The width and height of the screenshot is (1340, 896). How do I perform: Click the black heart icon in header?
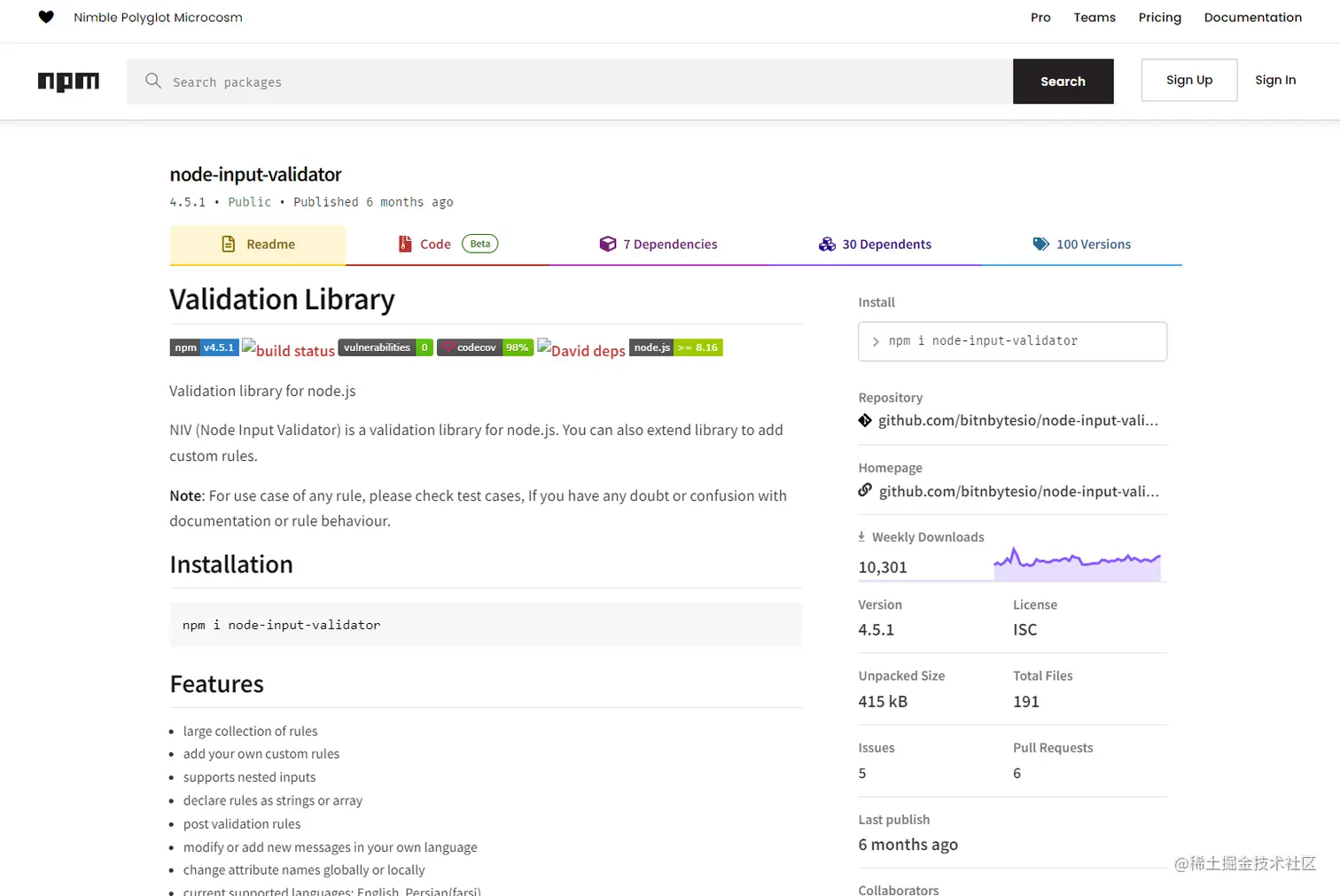pyautogui.click(x=46, y=17)
